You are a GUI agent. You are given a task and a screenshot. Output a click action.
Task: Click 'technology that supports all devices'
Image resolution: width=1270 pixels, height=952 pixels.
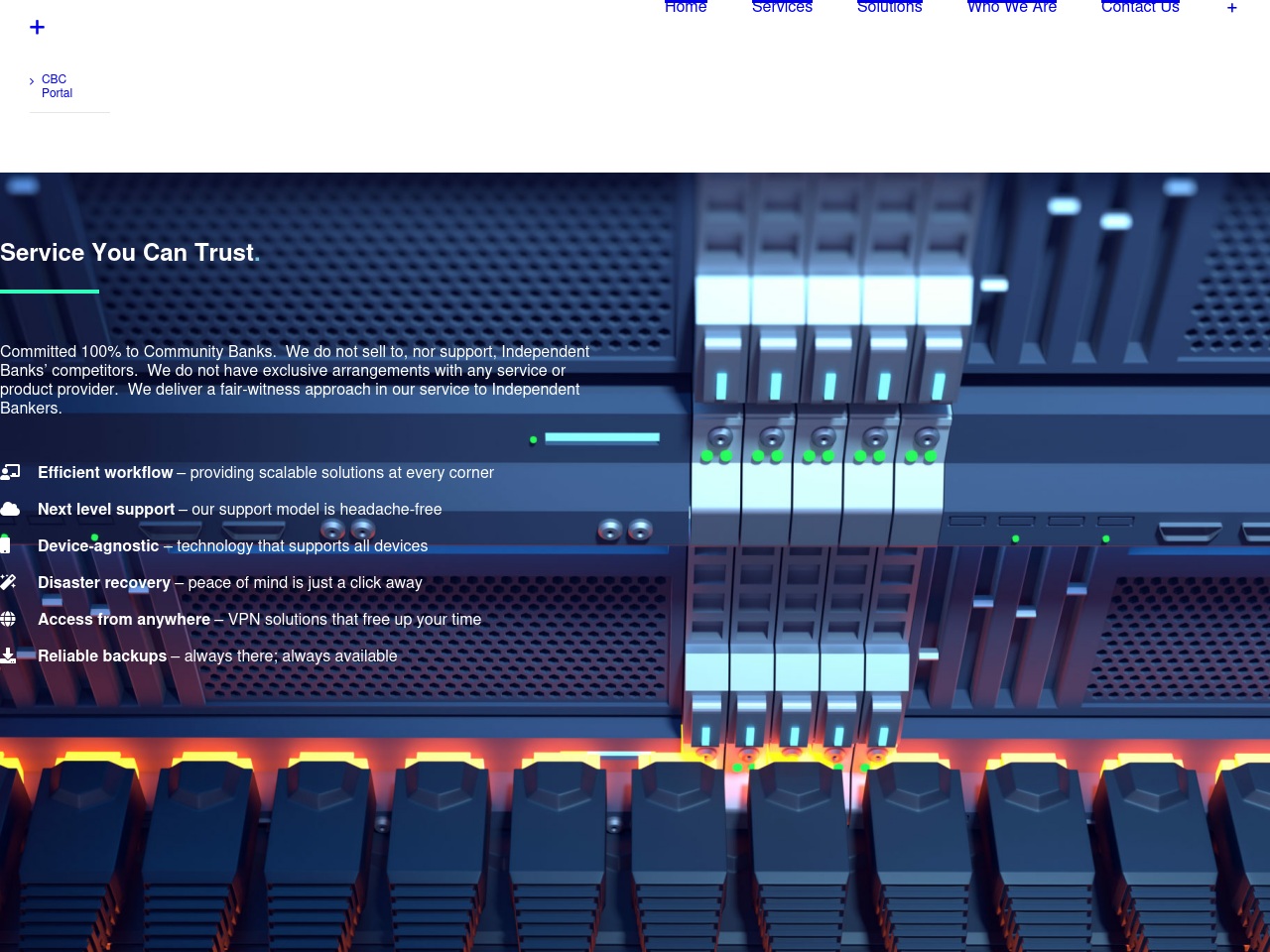pyautogui.click(x=303, y=546)
